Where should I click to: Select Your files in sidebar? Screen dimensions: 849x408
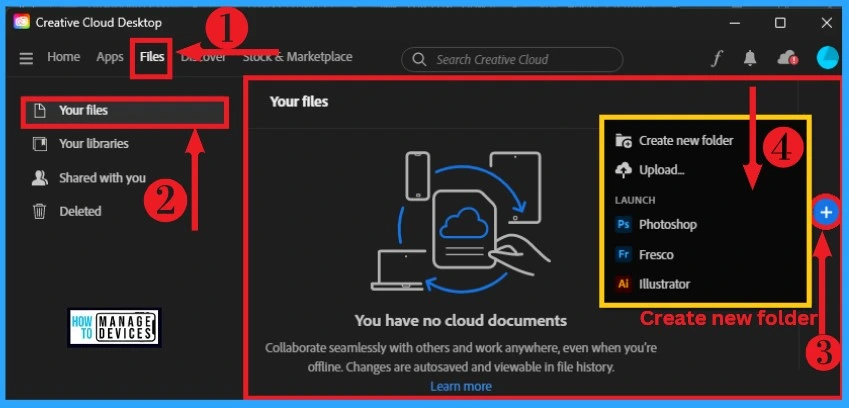point(125,112)
